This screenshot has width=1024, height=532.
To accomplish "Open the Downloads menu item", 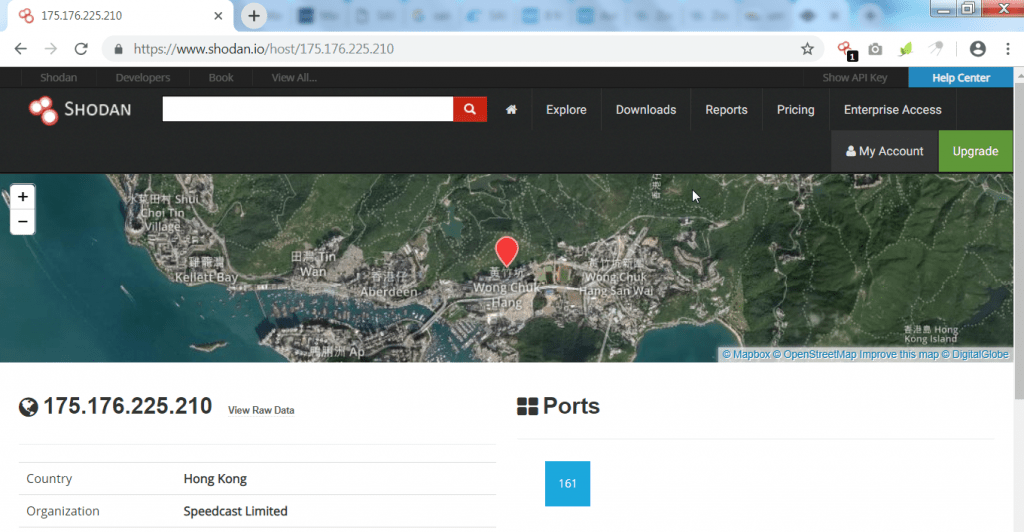I will [646, 110].
